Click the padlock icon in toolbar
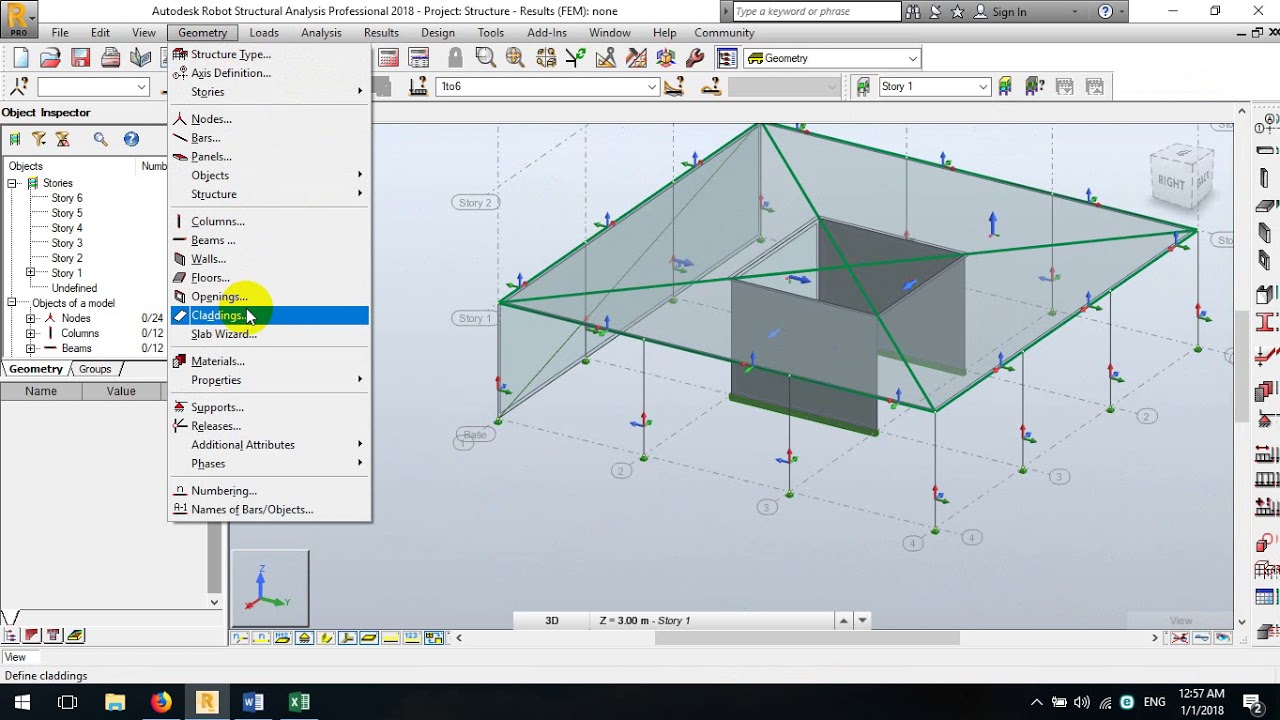Image resolution: width=1280 pixels, height=720 pixels. click(455, 58)
